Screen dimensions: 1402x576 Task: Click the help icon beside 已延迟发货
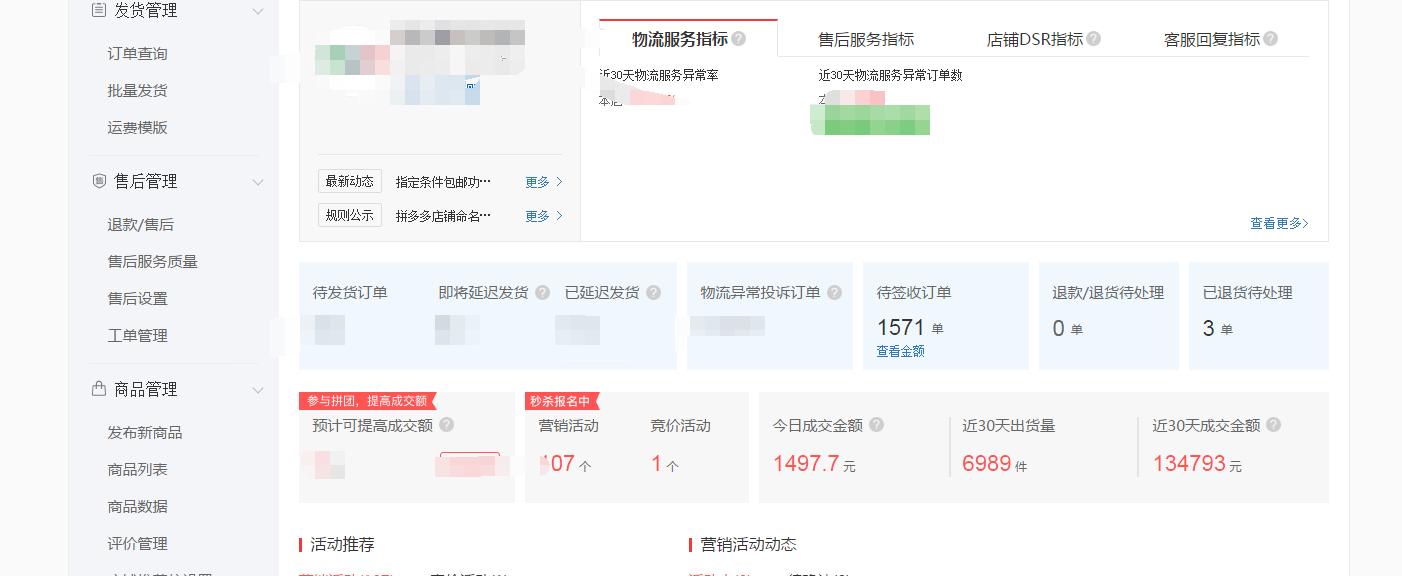point(654,293)
